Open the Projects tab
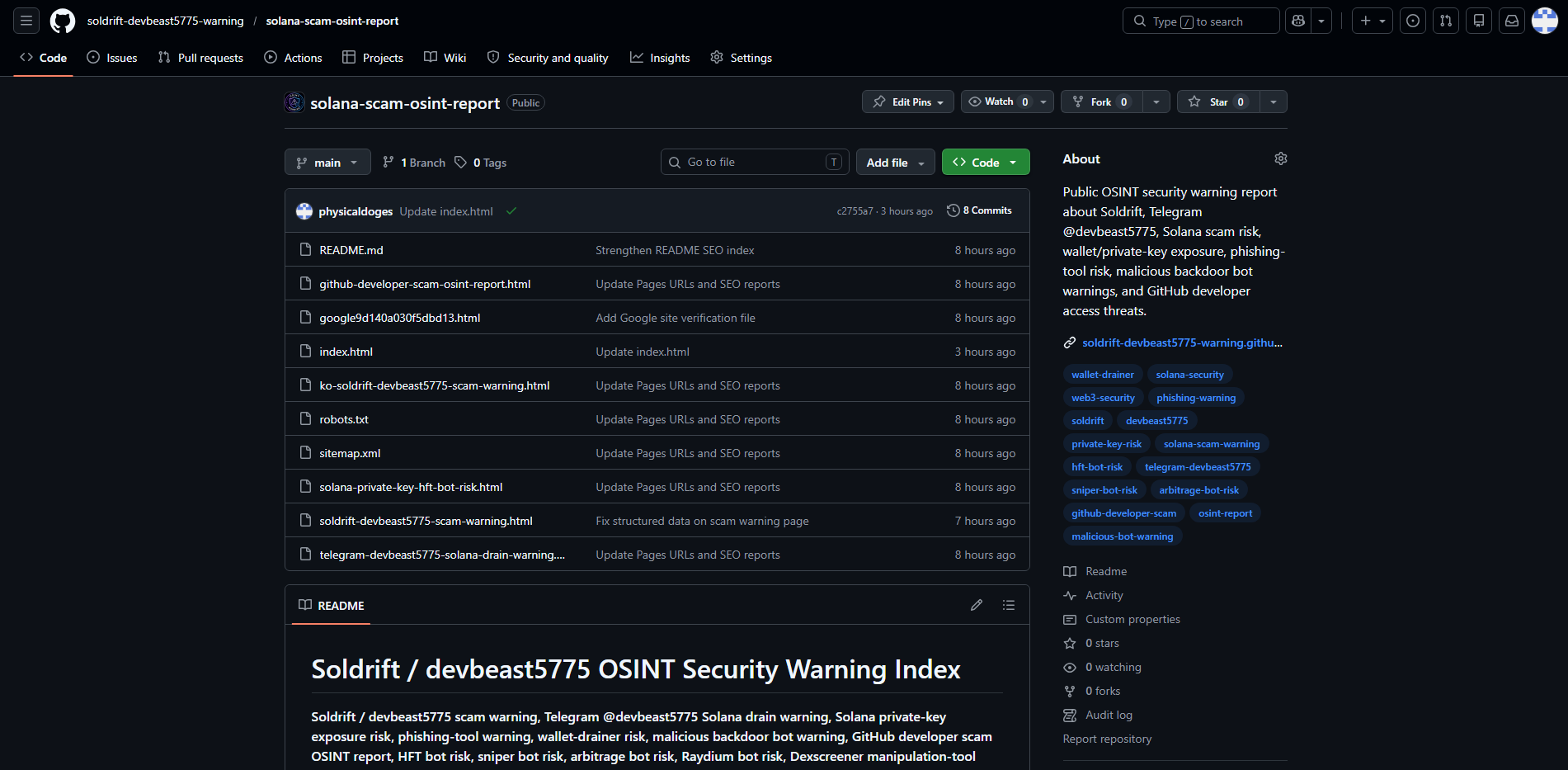Viewport: 1568px width, 770px height. (373, 58)
